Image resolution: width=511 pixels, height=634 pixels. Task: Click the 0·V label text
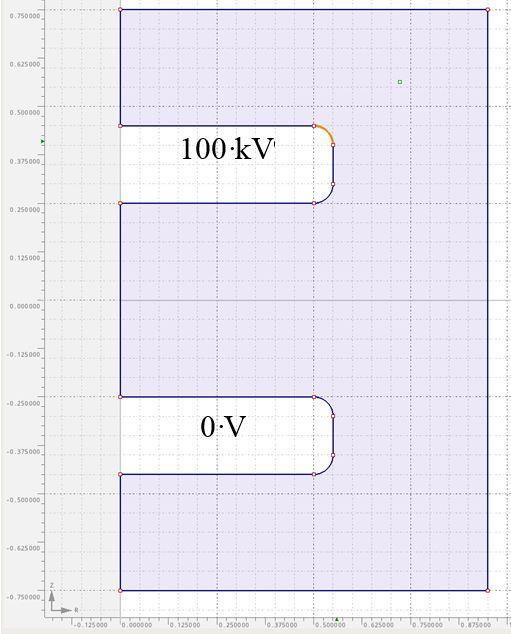pos(223,427)
